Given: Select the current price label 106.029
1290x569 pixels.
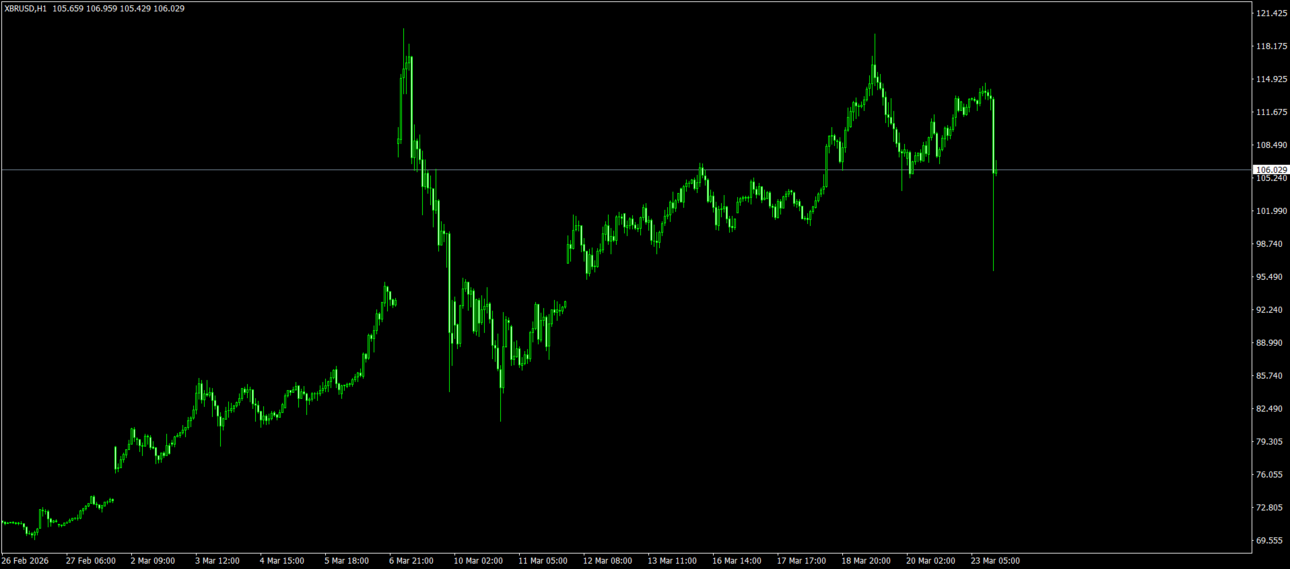Looking at the screenshot, I should [x=1270, y=170].
